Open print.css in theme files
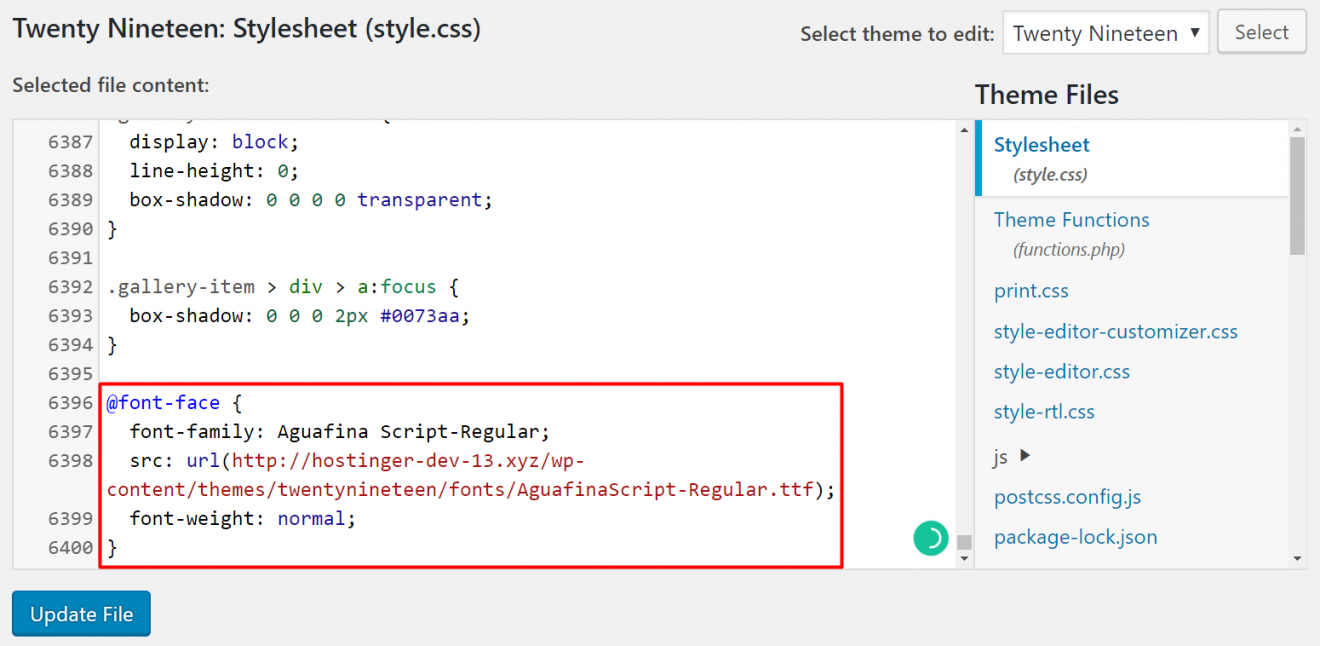The image size is (1320, 646). pyautogui.click(x=1031, y=291)
